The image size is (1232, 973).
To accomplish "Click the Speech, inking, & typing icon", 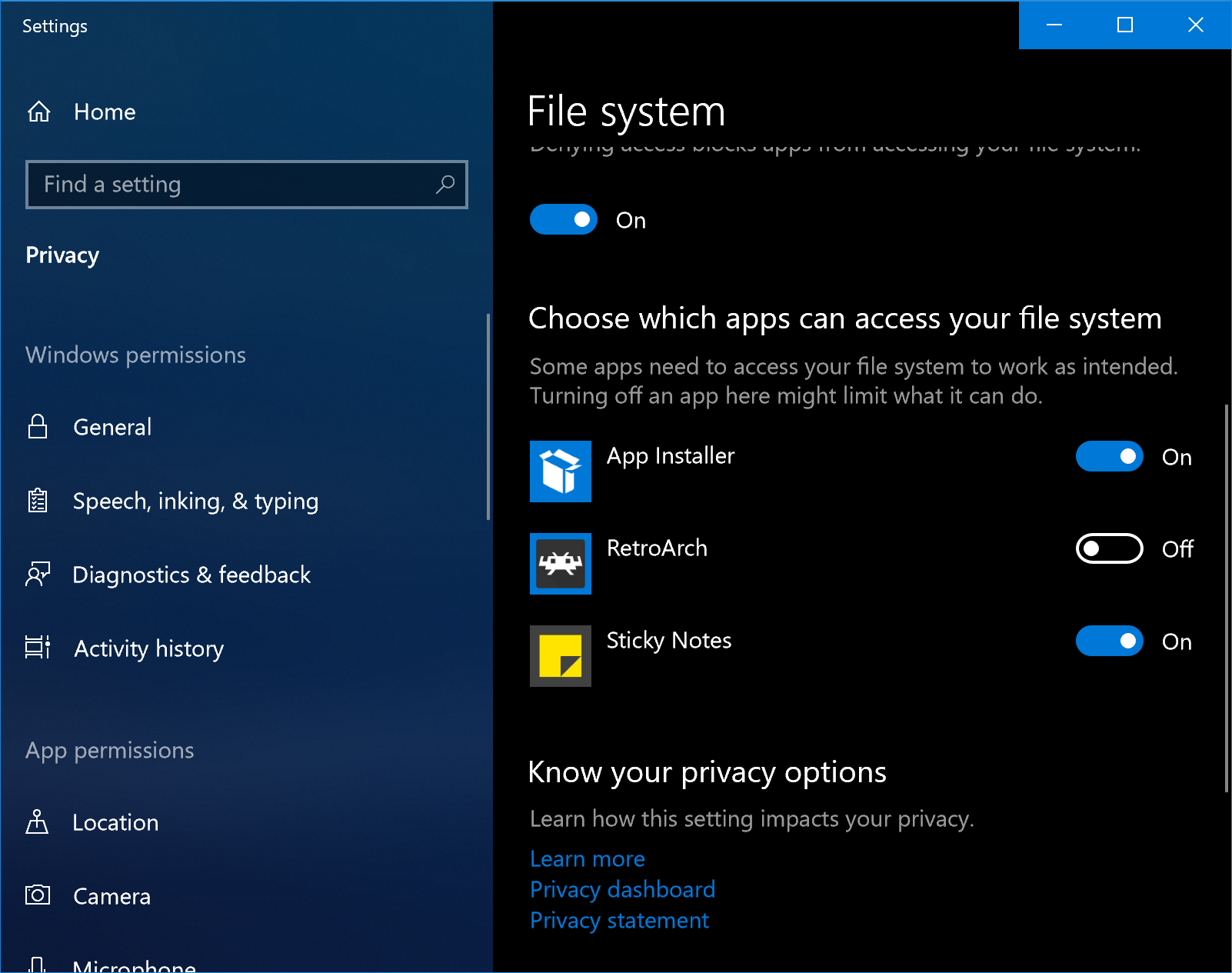I will pyautogui.click(x=38, y=501).
